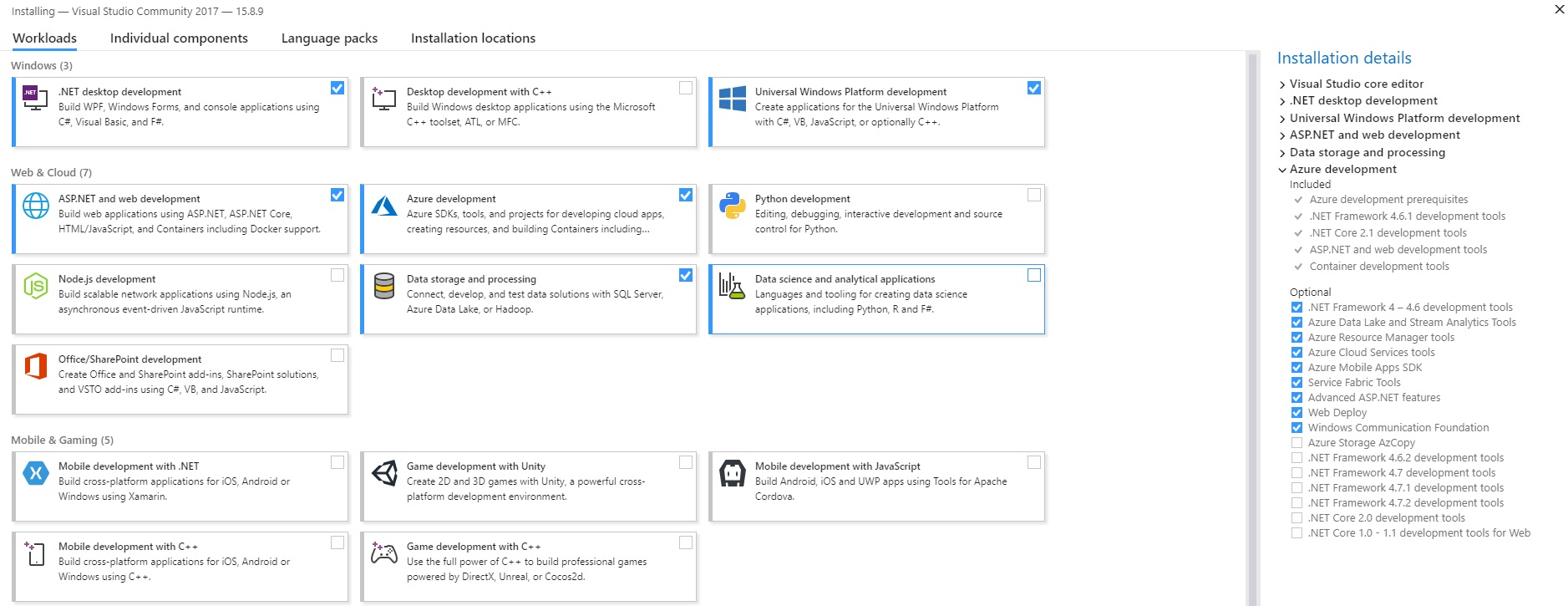The image size is (1568, 606).
Task: Click the Unity game development icon
Action: (x=383, y=473)
